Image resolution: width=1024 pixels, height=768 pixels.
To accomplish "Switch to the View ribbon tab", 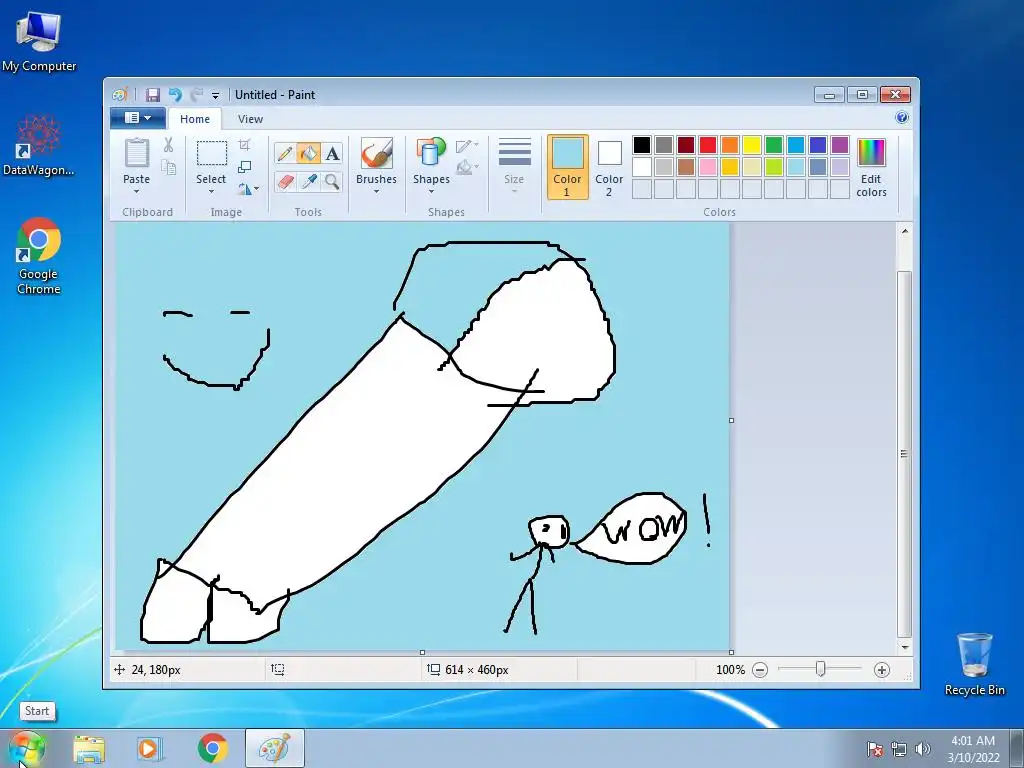I will (250, 119).
